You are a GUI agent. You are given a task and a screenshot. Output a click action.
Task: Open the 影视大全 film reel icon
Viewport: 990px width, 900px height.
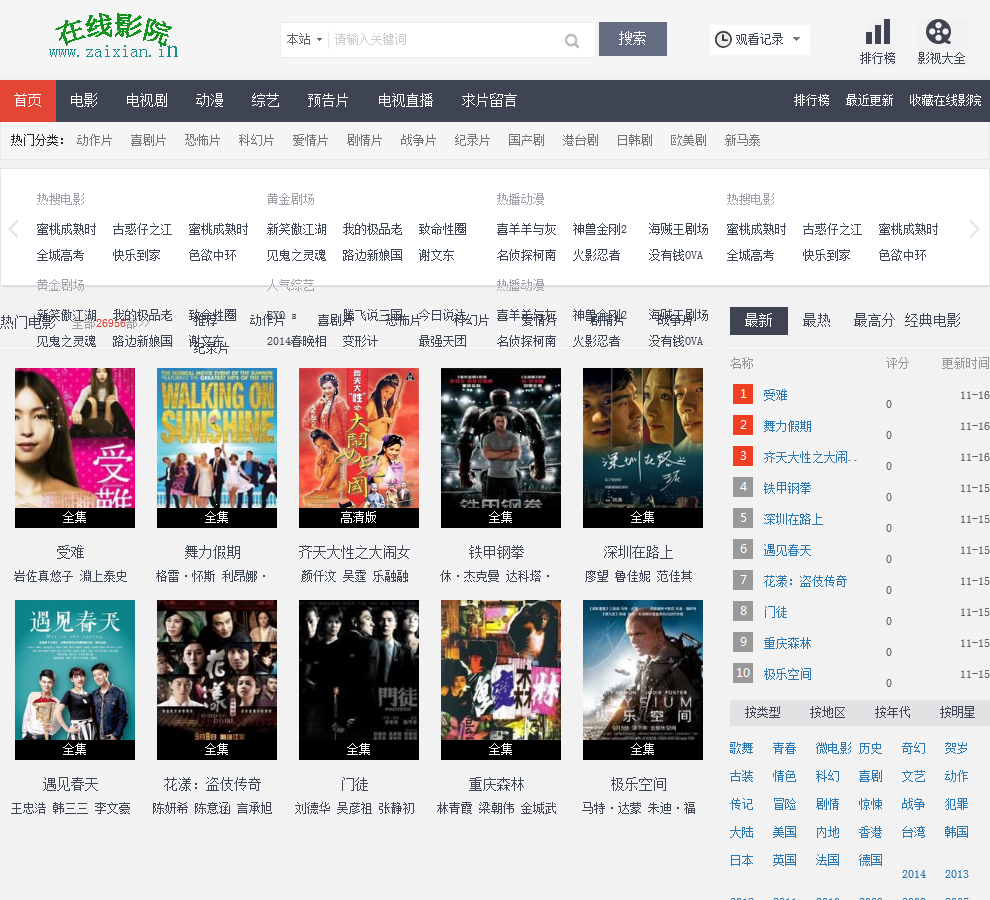[x=939, y=32]
